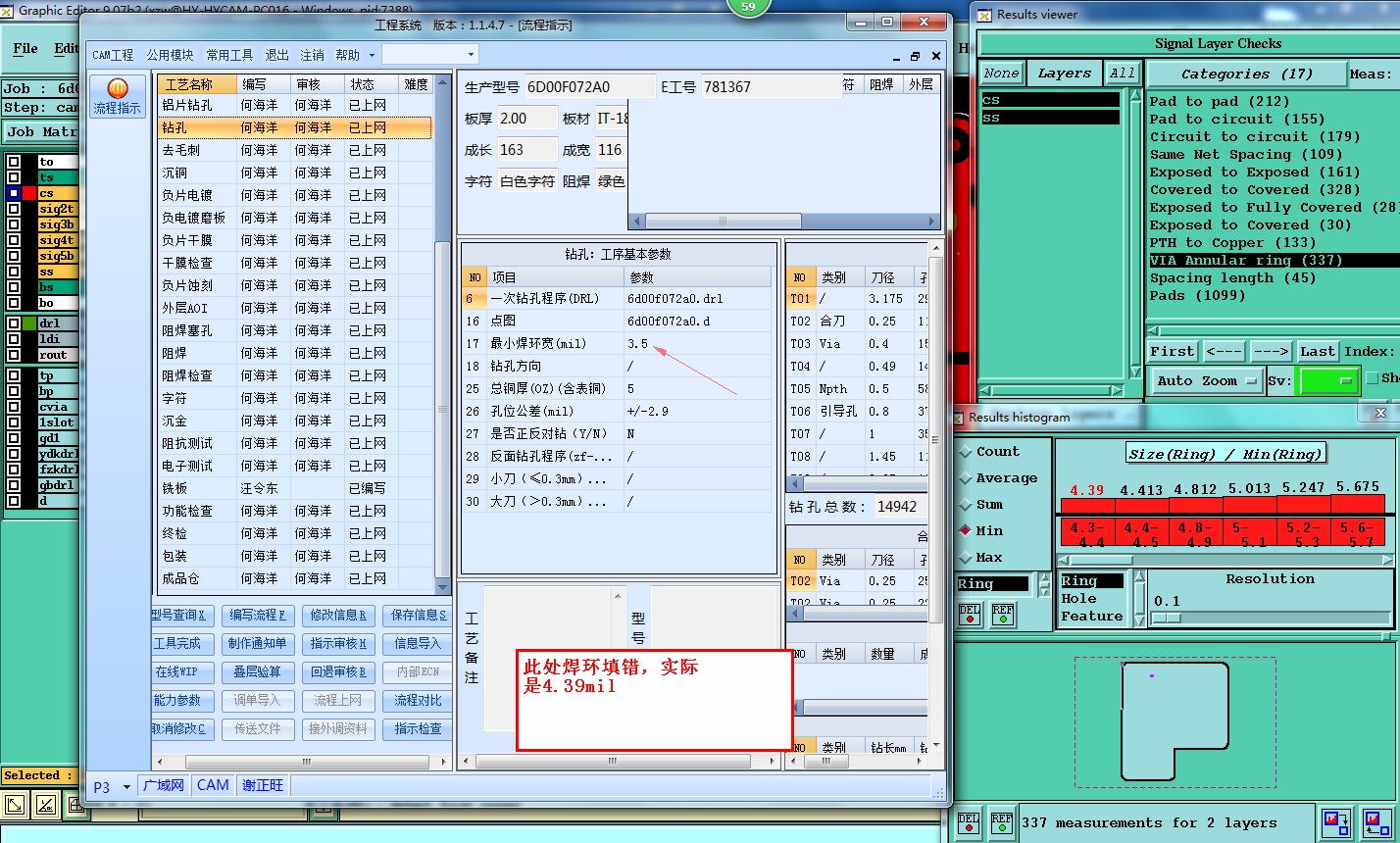Click the second-to-last layer-transfer icon, bottom right
1400x843 pixels.
[1335, 822]
